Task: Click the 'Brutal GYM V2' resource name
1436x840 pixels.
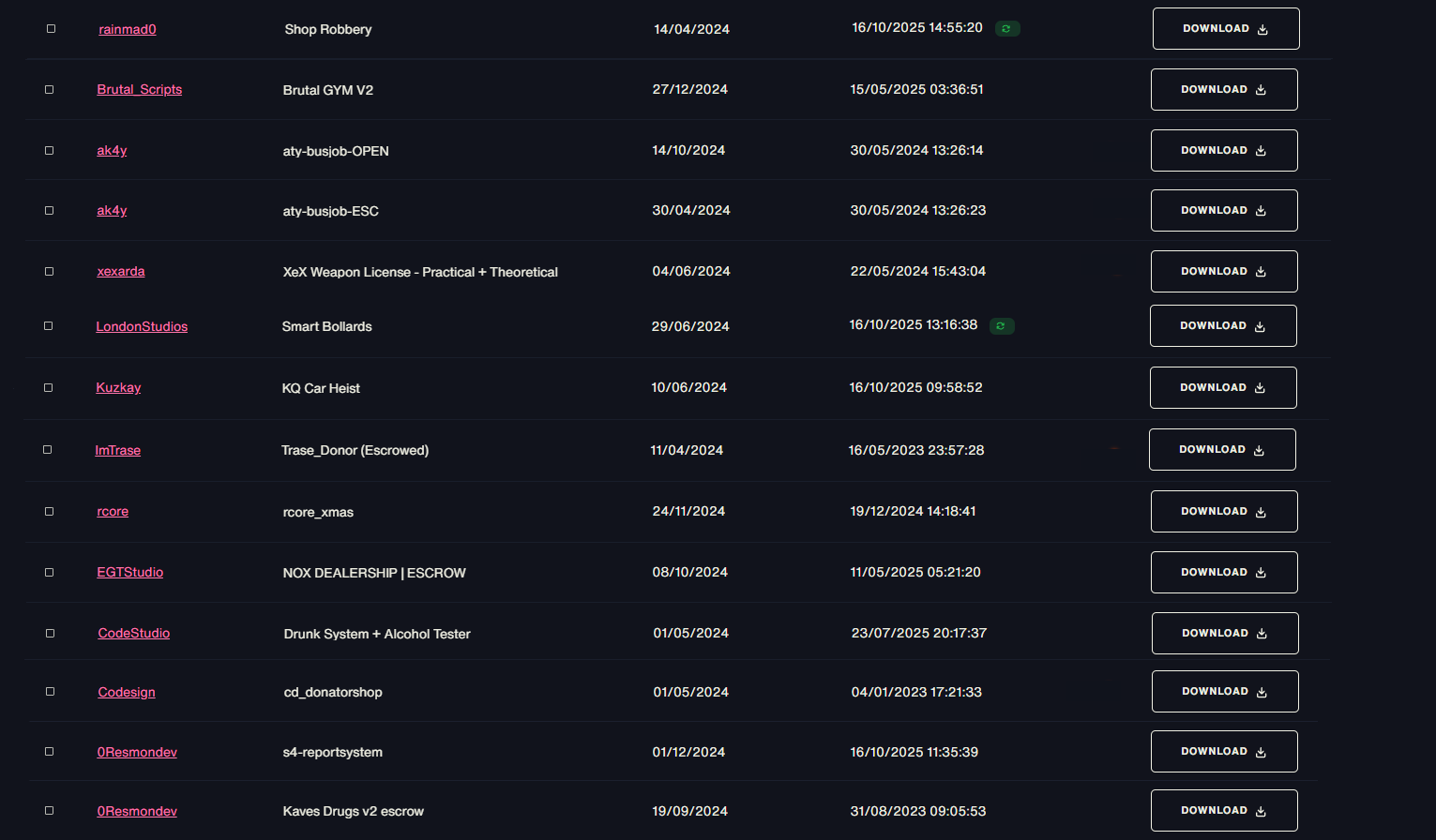Action: tap(328, 90)
